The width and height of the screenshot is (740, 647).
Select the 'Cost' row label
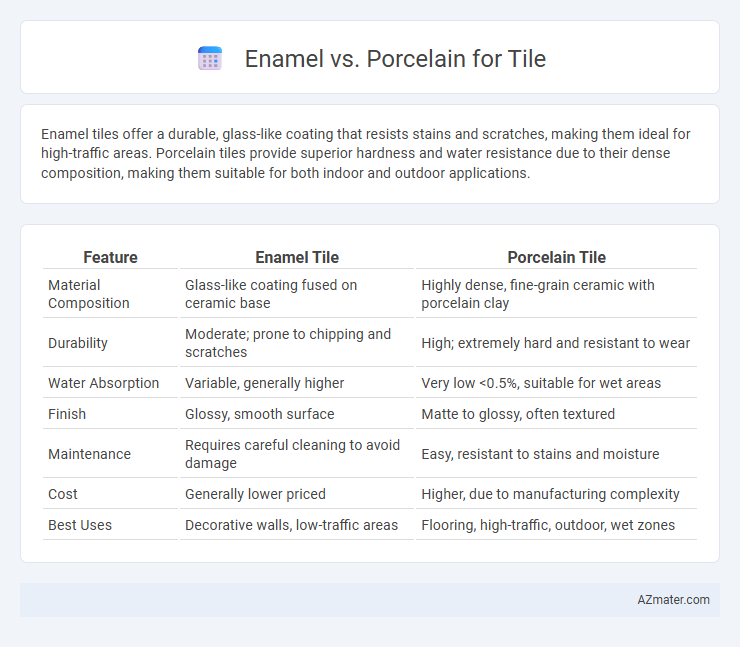[63, 494]
